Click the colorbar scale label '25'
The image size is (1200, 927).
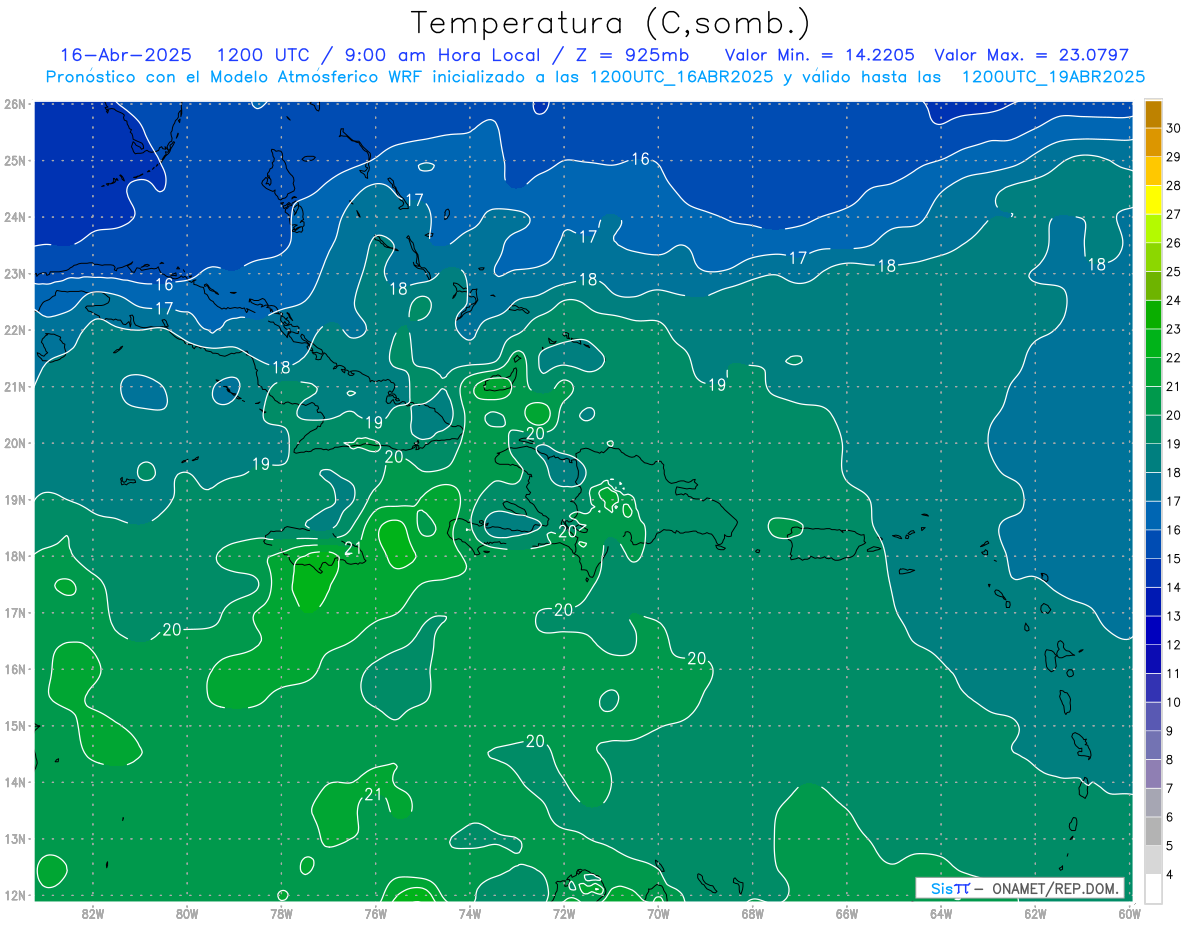pos(1173,272)
